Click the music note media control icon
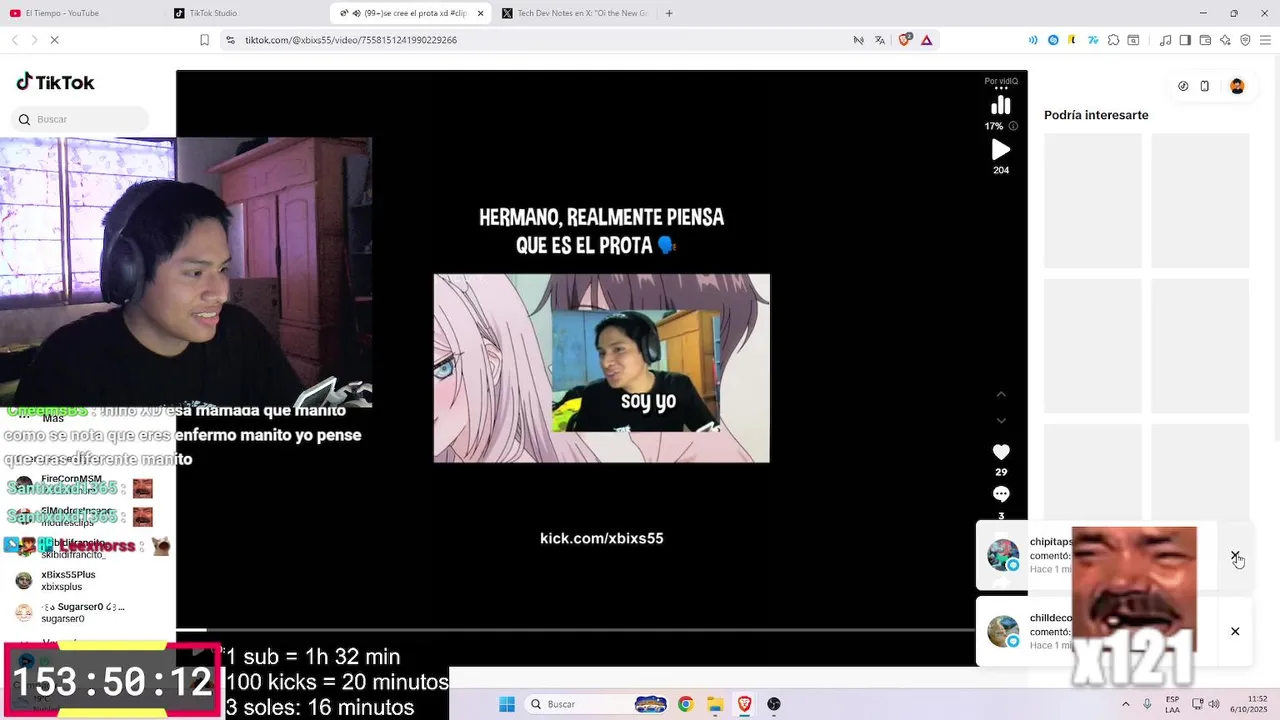 [x=1165, y=40]
